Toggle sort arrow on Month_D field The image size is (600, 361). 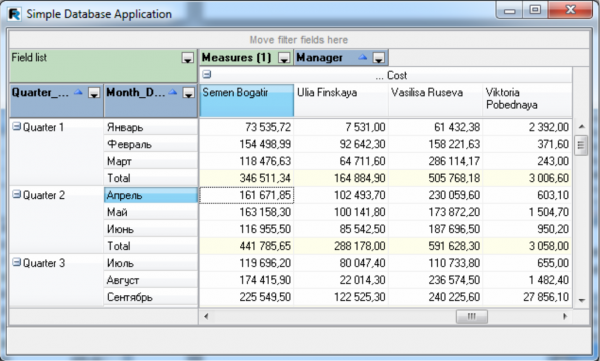point(173,92)
